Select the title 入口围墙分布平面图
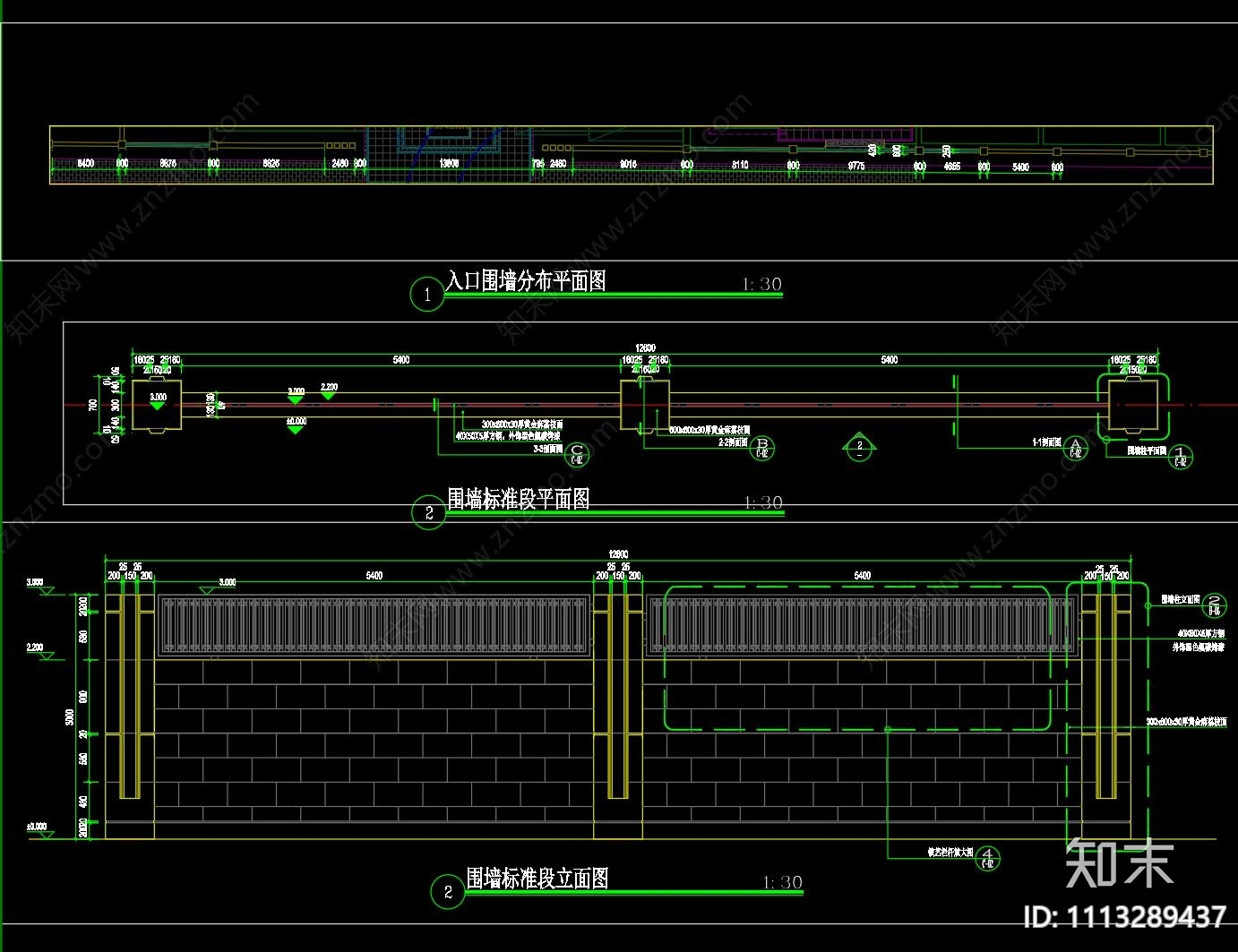Screen dimensions: 1238x952 [x=527, y=281]
